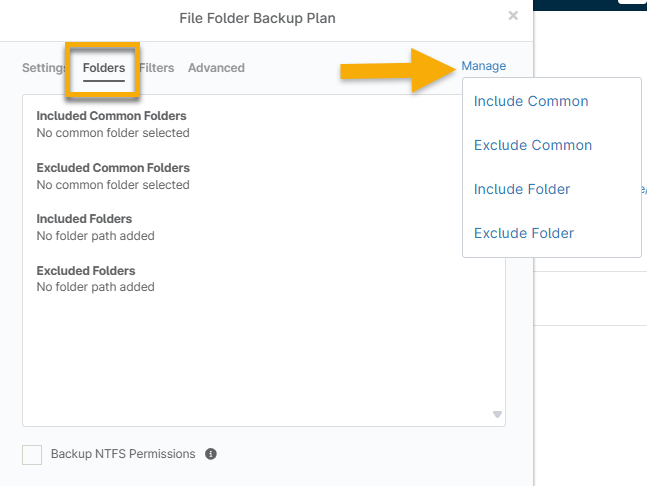Switch to the Settings tab
This screenshot has height=486, width=647.
pyautogui.click(x=44, y=68)
